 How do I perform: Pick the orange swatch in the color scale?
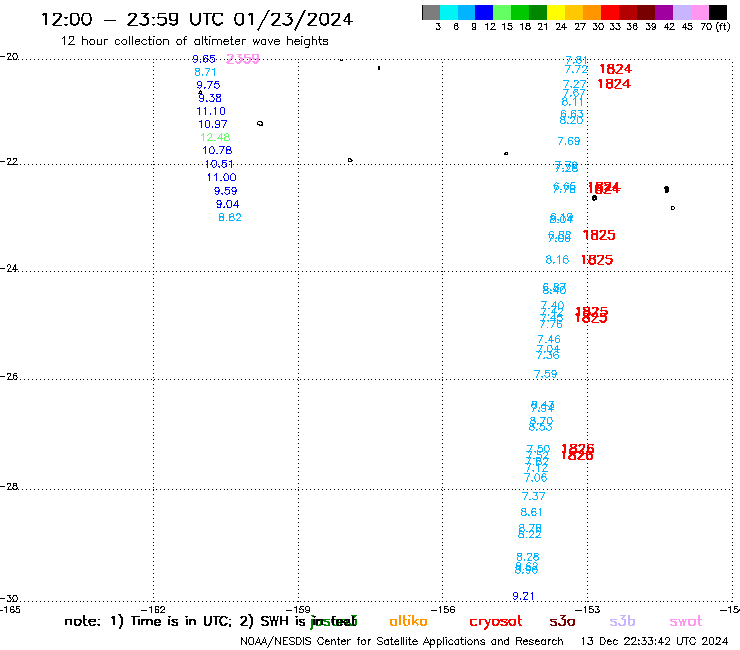(592, 12)
